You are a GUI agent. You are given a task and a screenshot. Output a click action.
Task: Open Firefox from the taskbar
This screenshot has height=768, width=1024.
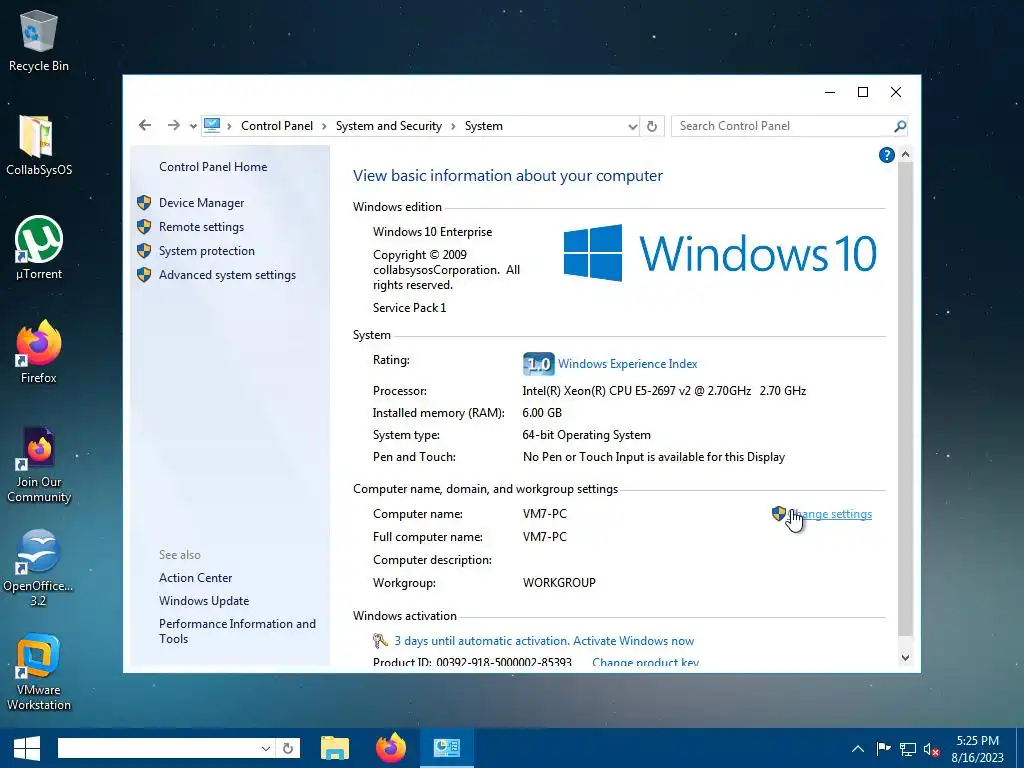[391, 748]
